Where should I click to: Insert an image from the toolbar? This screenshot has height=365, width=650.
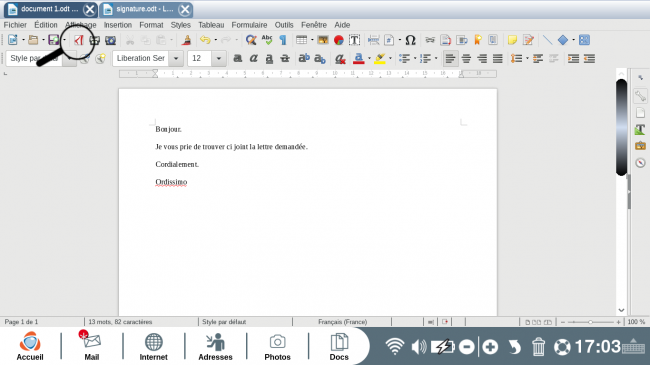tap(323, 40)
